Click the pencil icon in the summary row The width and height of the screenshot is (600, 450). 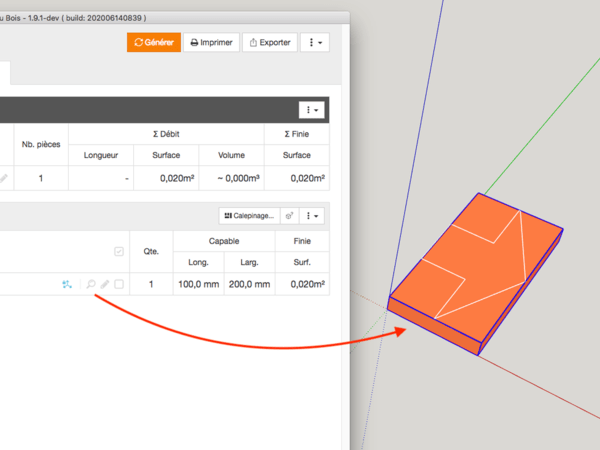4,179
